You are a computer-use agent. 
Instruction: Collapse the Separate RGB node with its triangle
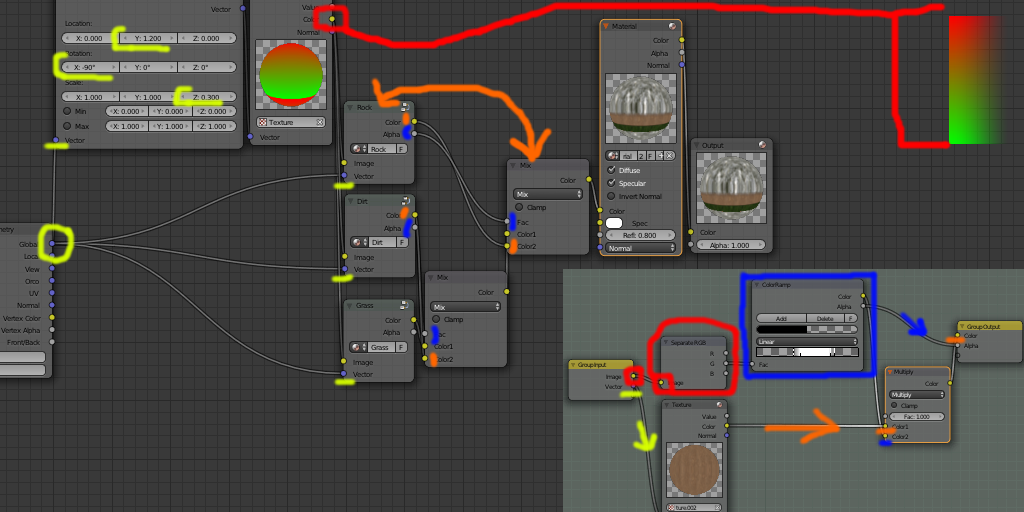pos(667,342)
